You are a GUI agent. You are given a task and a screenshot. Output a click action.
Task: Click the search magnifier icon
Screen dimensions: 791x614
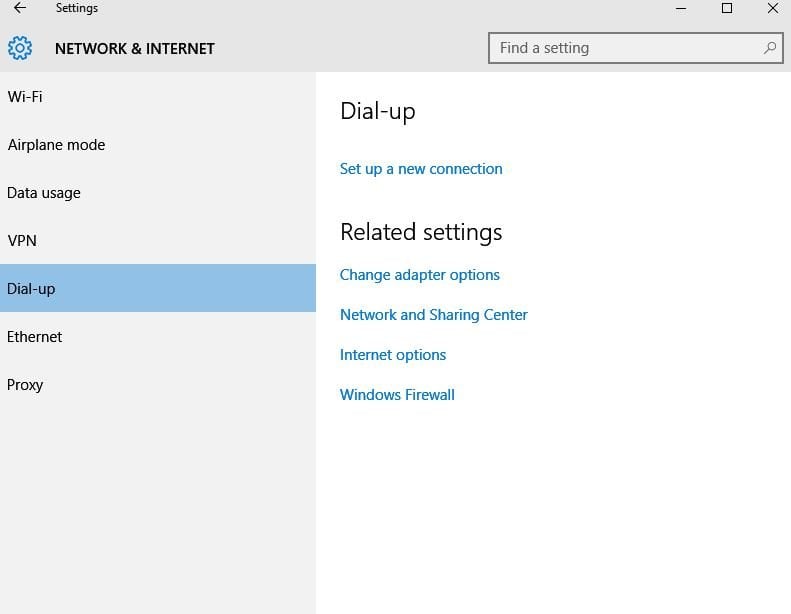pos(770,48)
